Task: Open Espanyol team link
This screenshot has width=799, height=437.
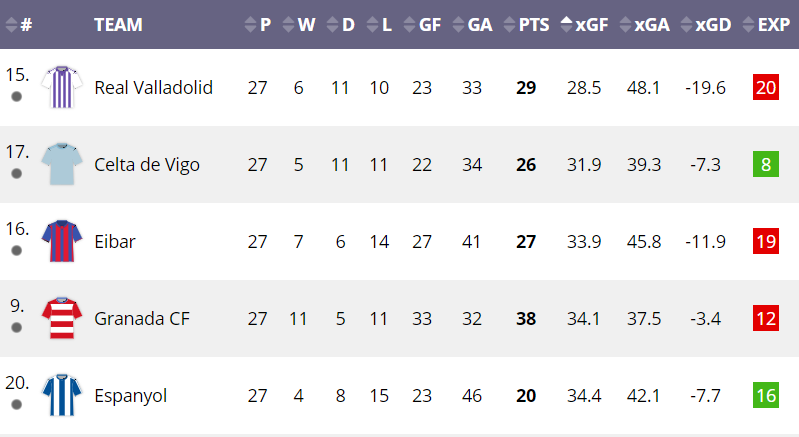Action: [130, 396]
